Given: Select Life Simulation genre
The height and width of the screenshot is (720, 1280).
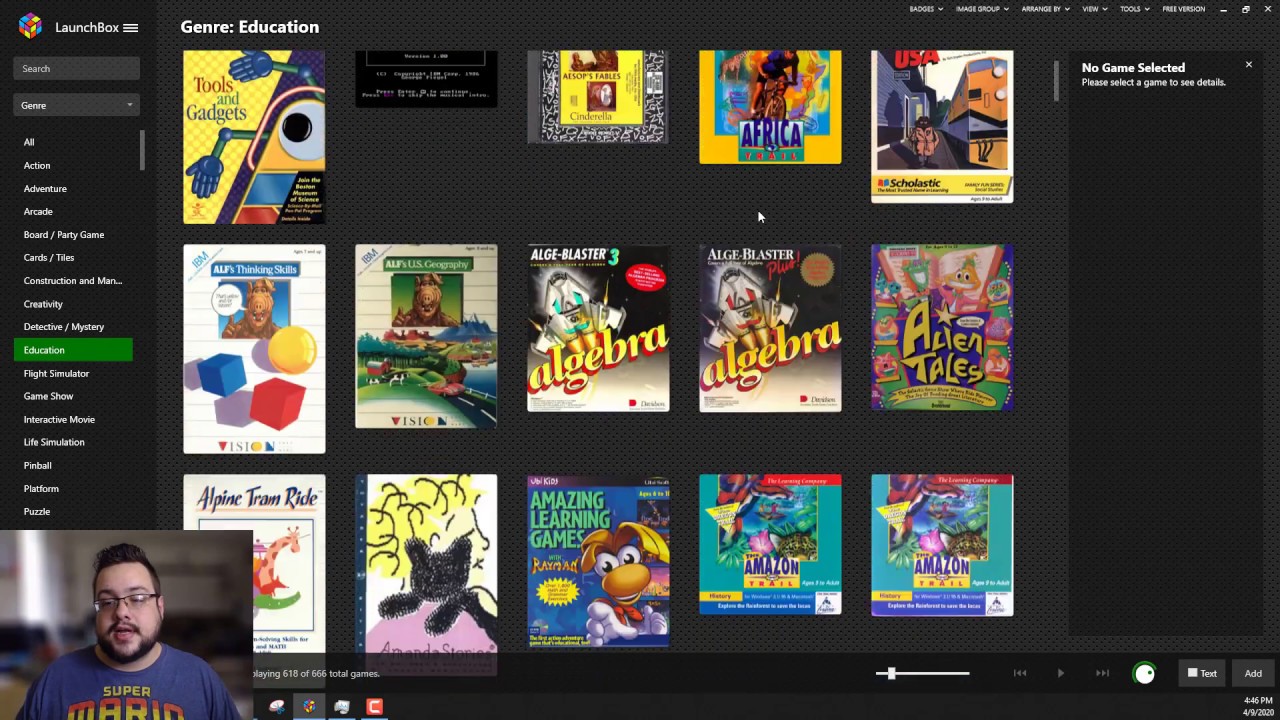Looking at the screenshot, I should click(54, 442).
